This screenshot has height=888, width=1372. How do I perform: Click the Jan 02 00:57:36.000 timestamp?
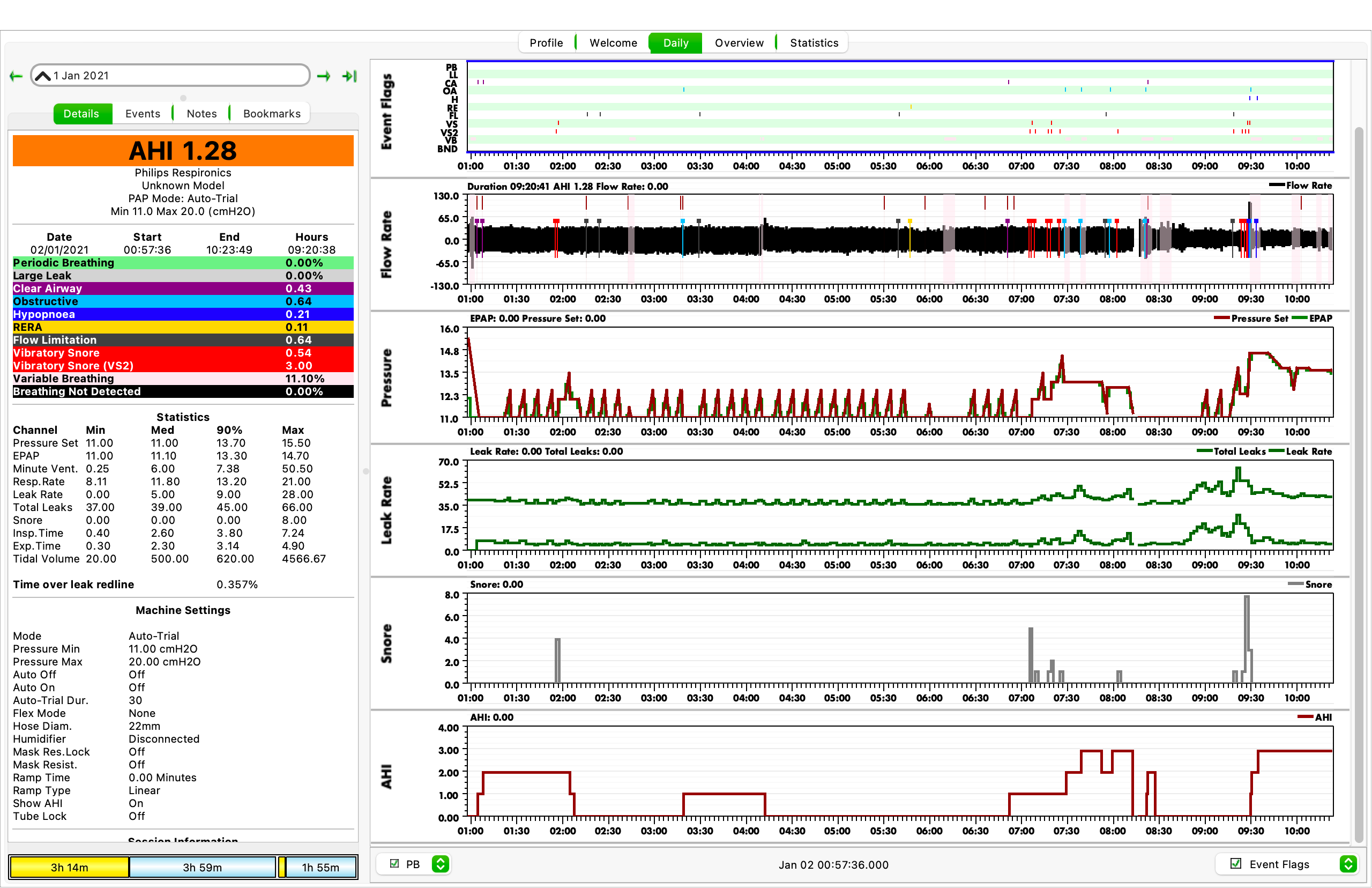pyautogui.click(x=833, y=864)
